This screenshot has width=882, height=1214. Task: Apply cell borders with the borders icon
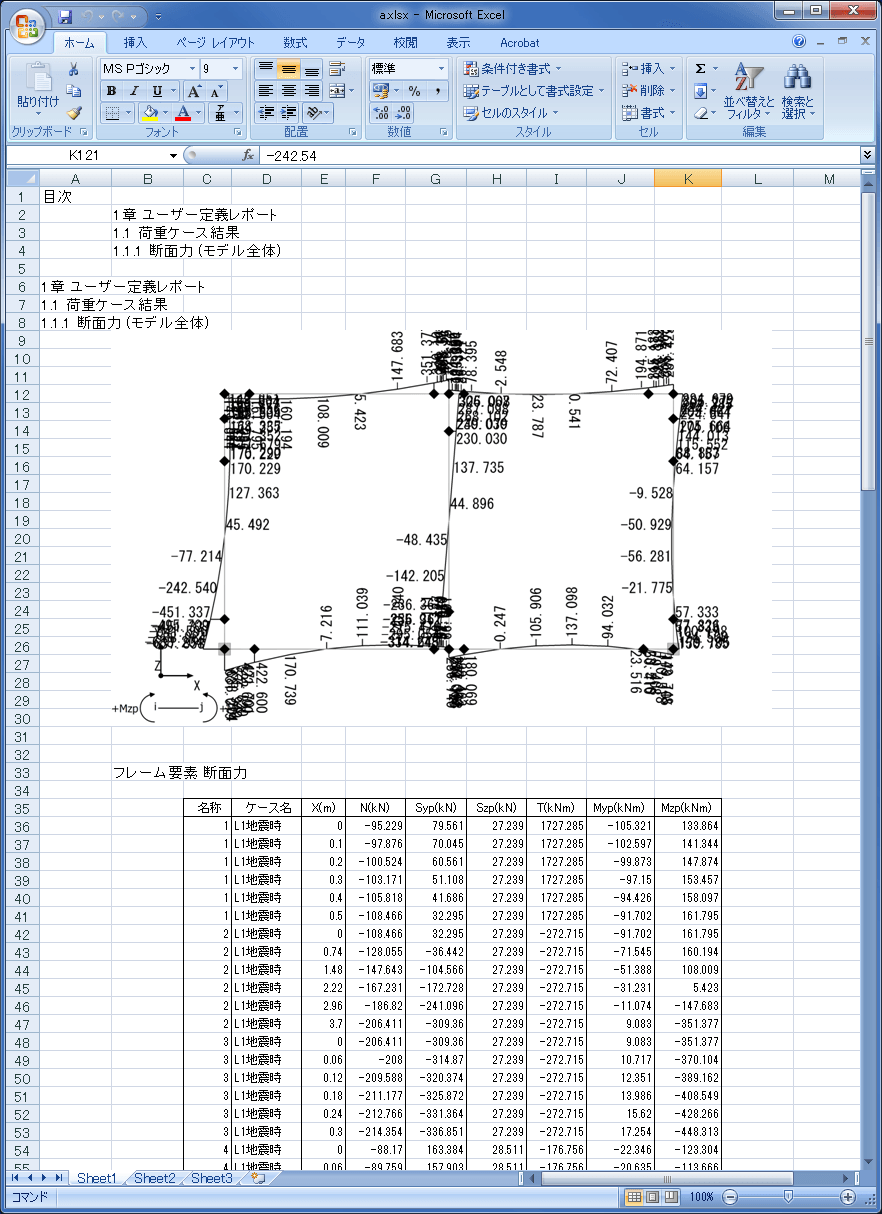click(x=113, y=113)
